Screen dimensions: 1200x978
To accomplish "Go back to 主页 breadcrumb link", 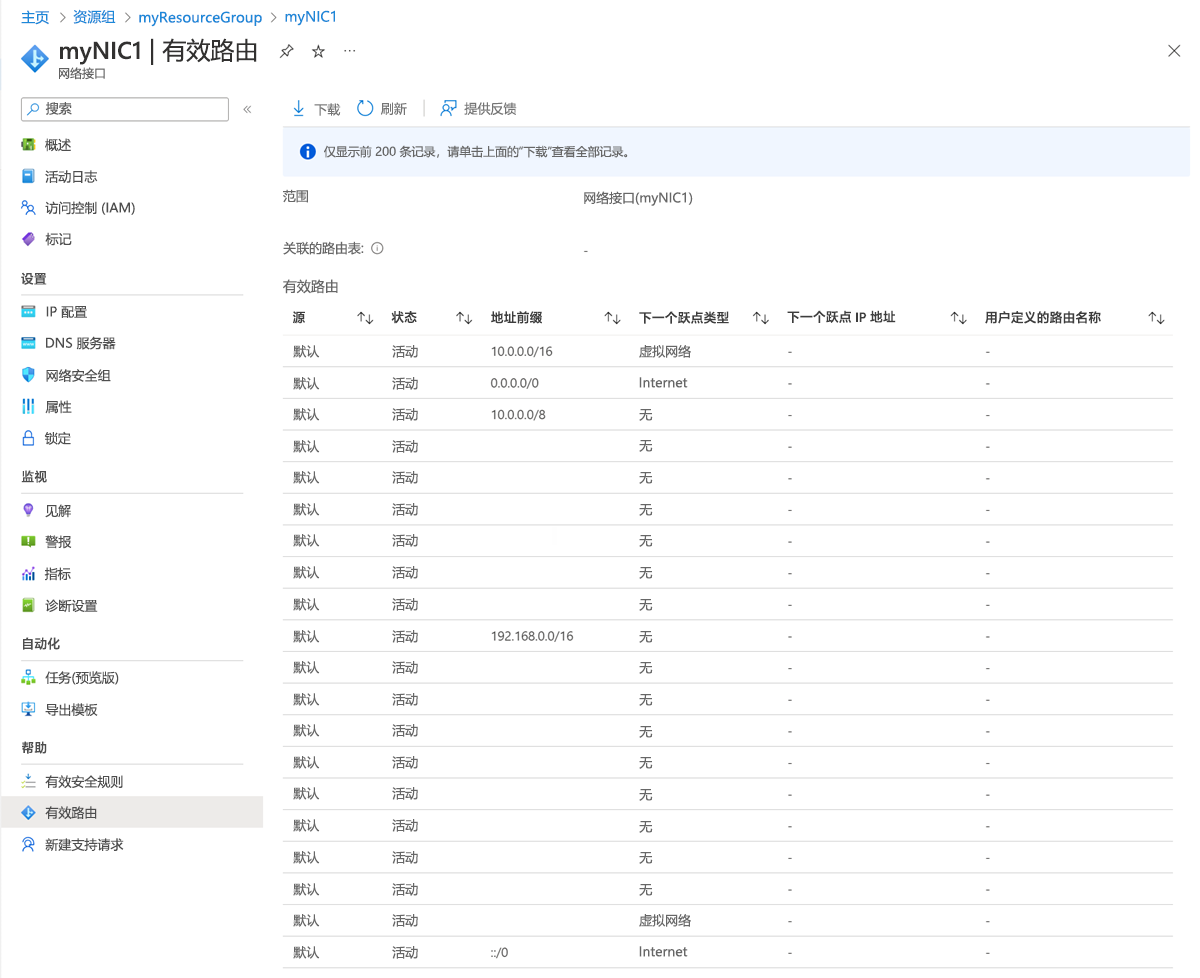I will [x=35, y=17].
